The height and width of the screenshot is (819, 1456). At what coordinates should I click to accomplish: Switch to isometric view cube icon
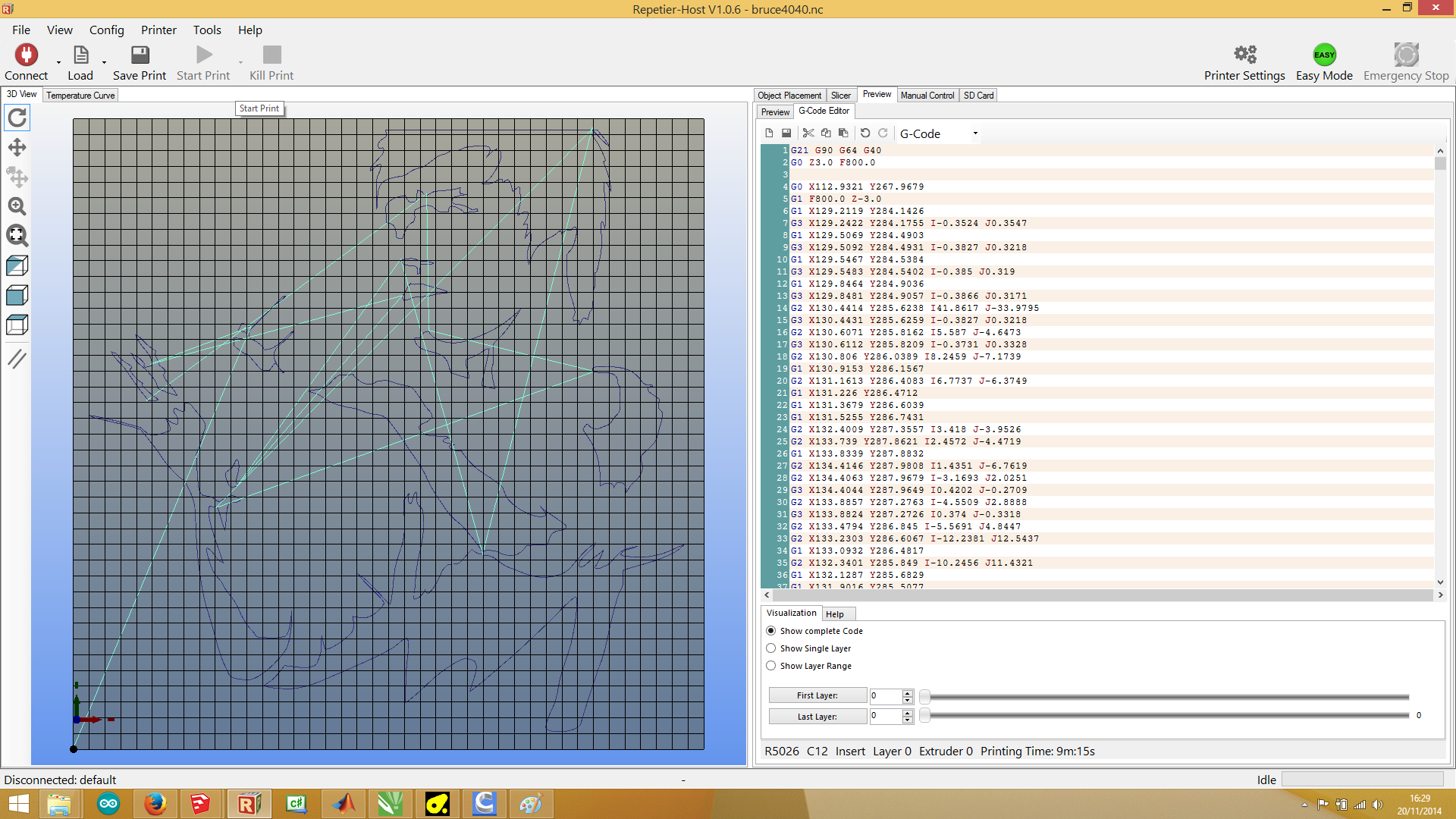(x=17, y=265)
